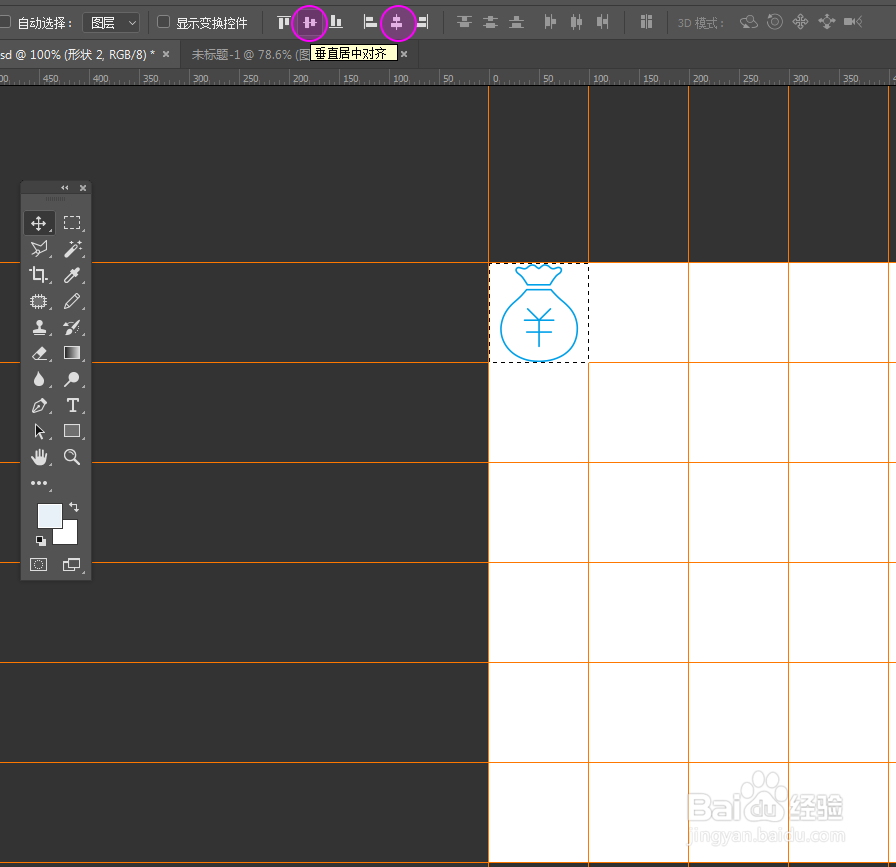Click the 3D roll object icon

[x=775, y=22]
